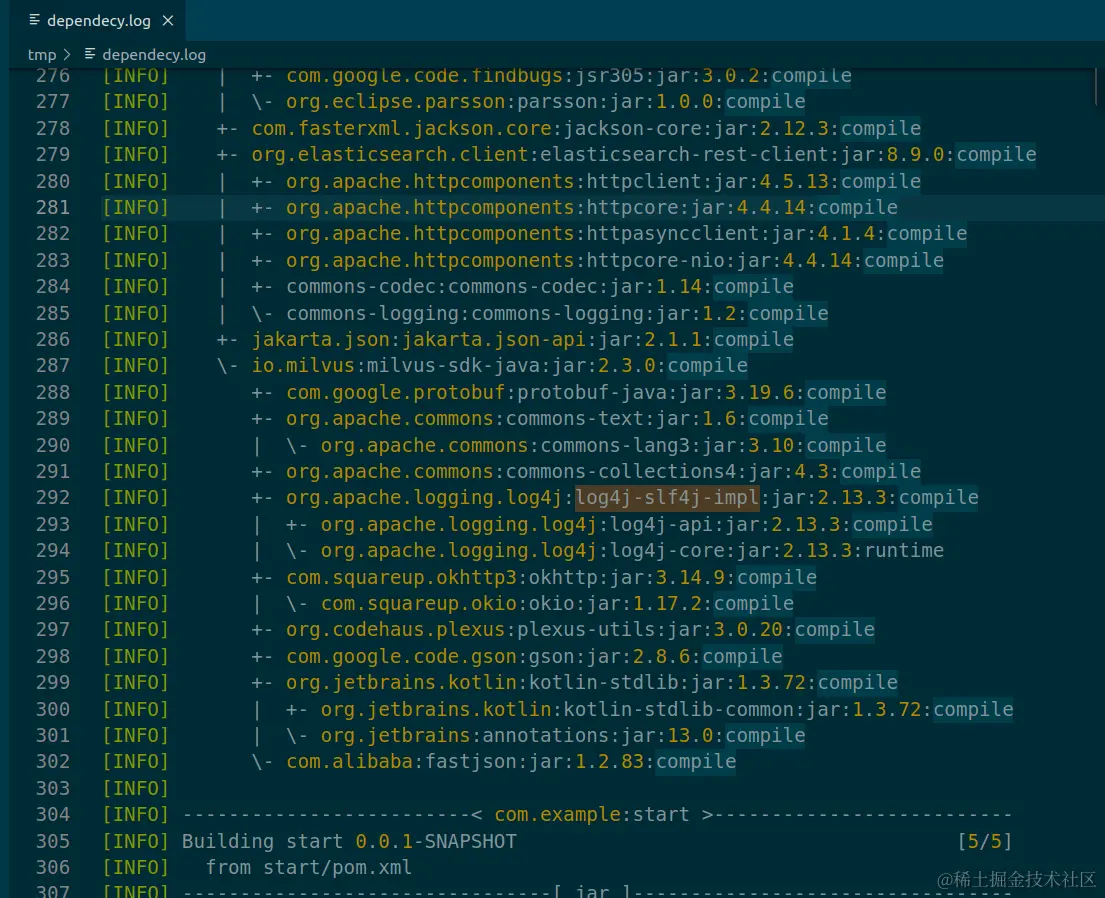Click protobuf-java on line 288
This screenshot has height=898, width=1105.
click(x=591, y=392)
